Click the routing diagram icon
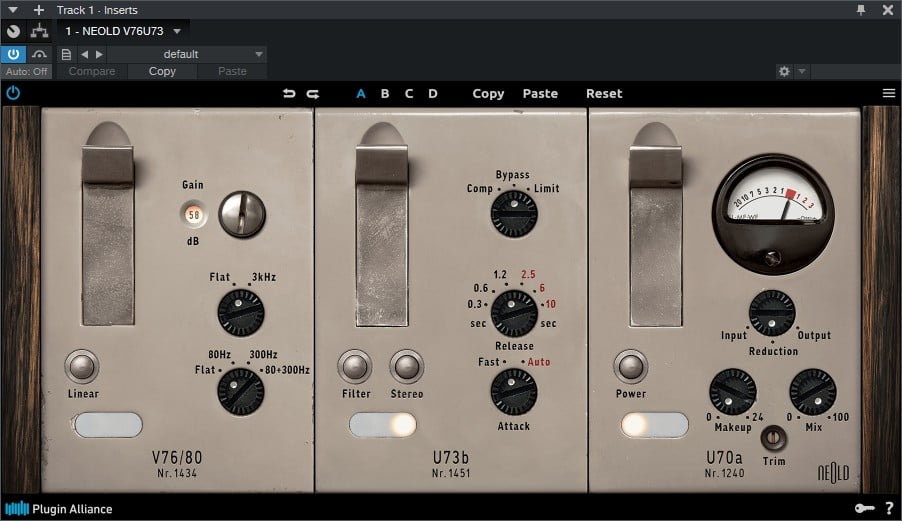Image resolution: width=902 pixels, height=521 pixels. (39, 31)
